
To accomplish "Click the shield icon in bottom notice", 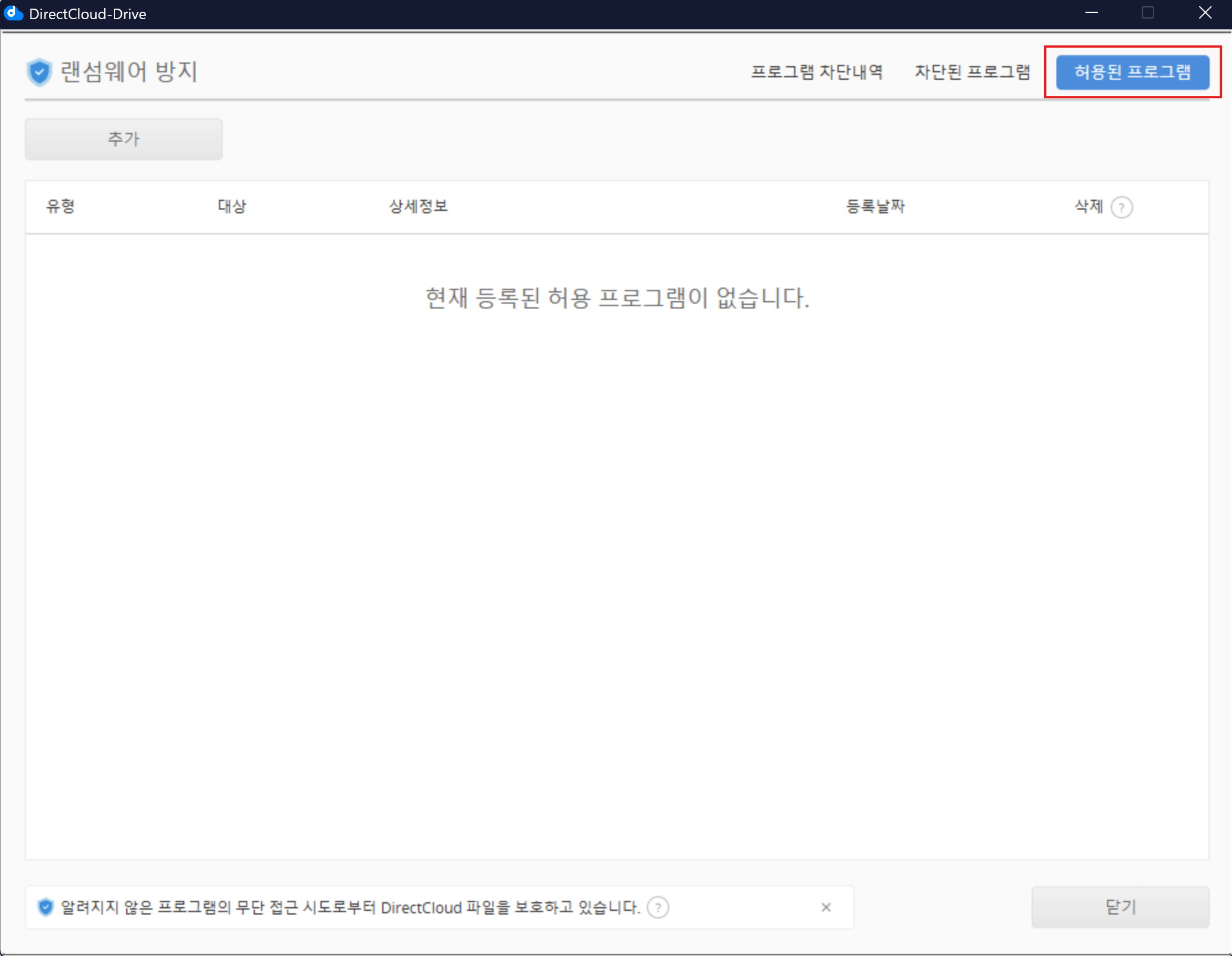I will 46,907.
